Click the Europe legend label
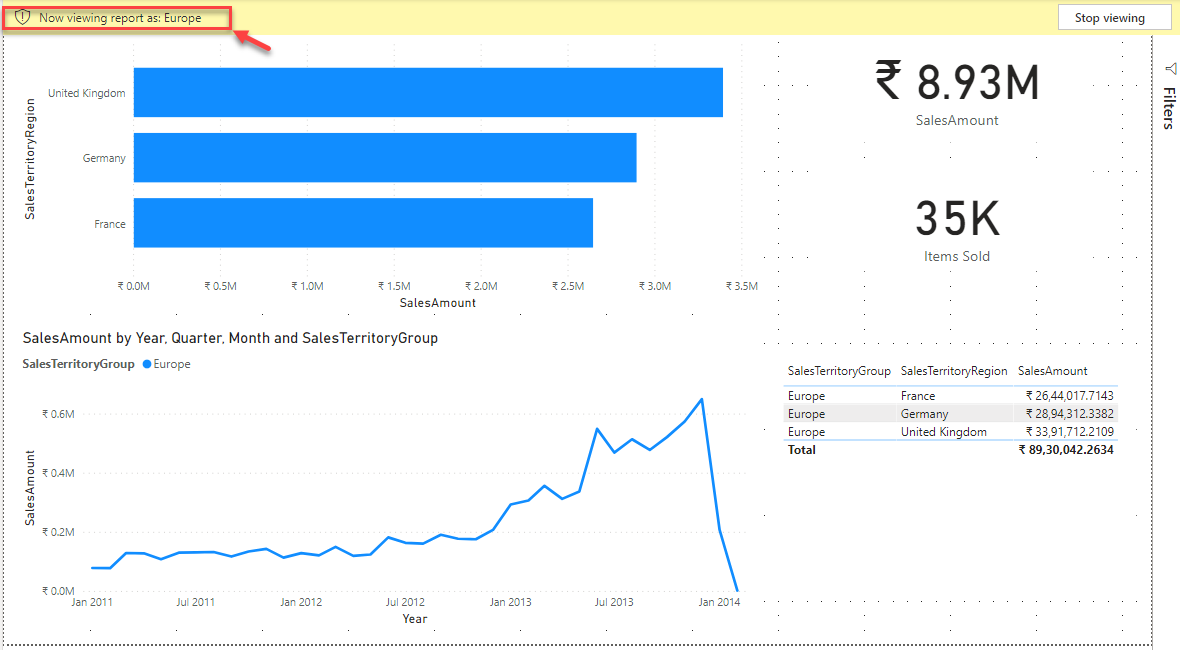 (x=172, y=364)
